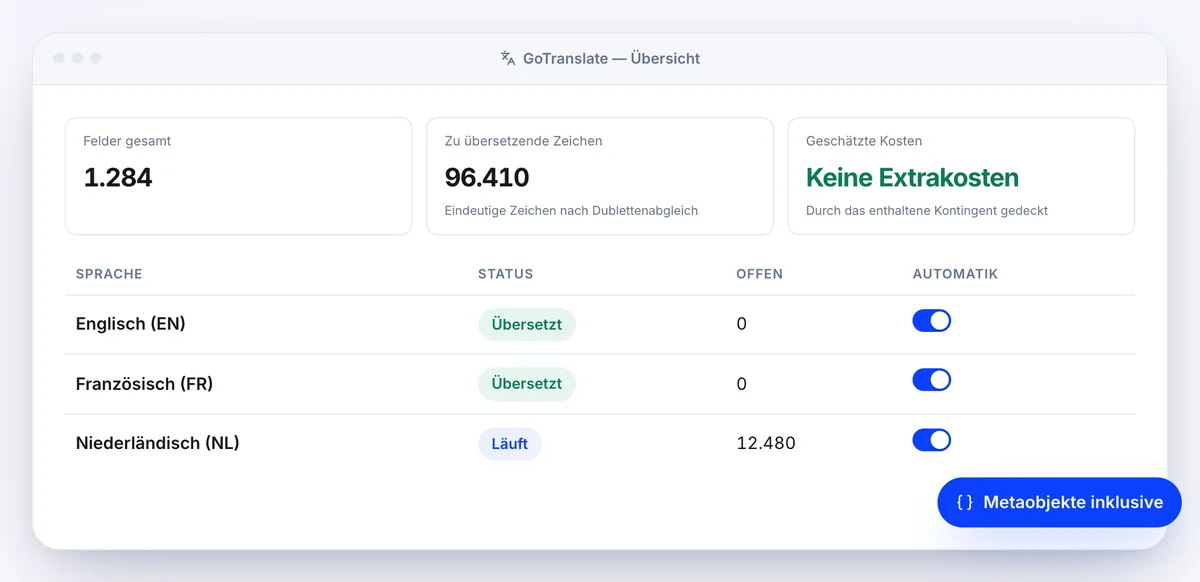The height and width of the screenshot is (582, 1200).
Task: Click the Felder gesamt label
Action: 127,141
